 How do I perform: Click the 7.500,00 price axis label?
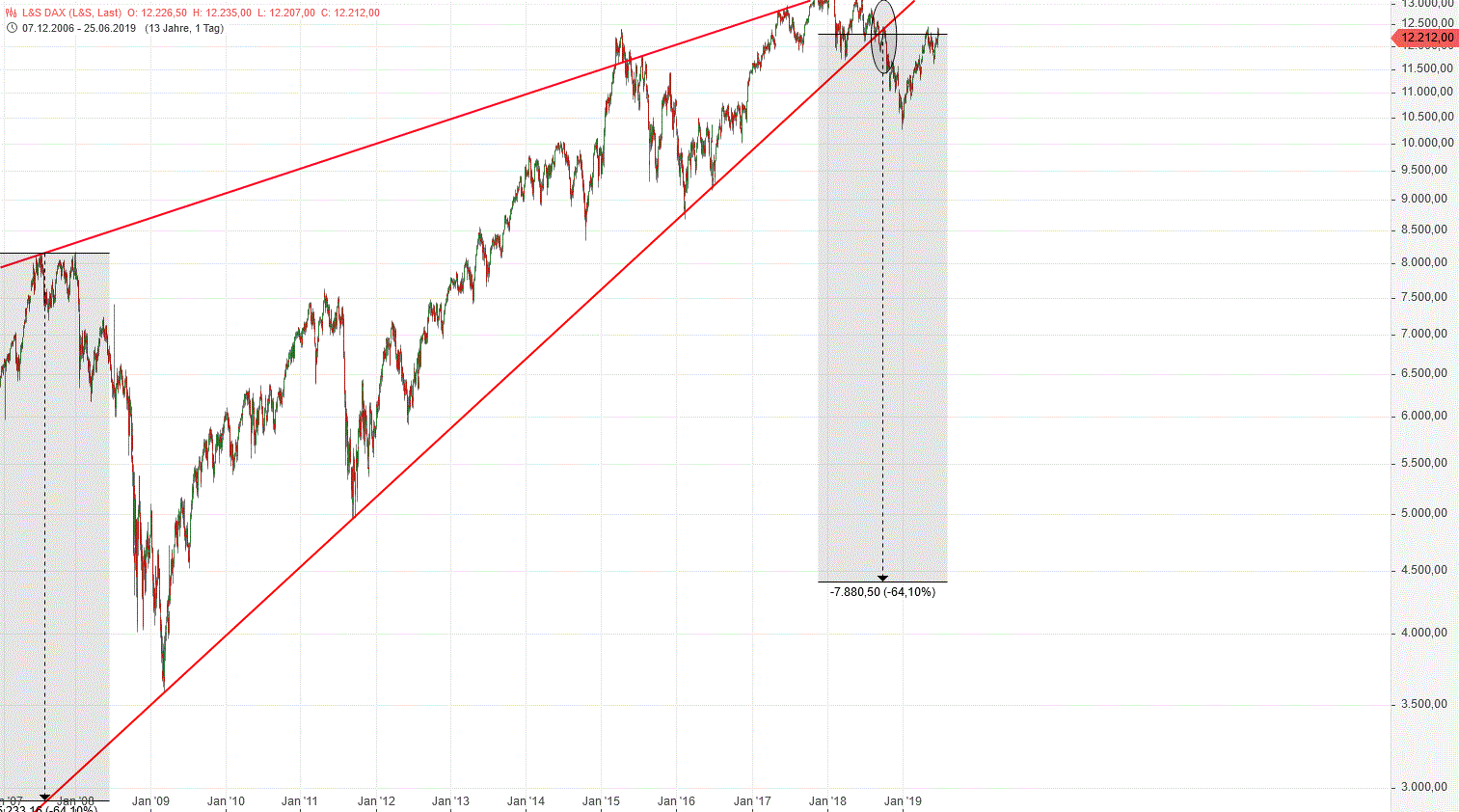pos(1424,297)
